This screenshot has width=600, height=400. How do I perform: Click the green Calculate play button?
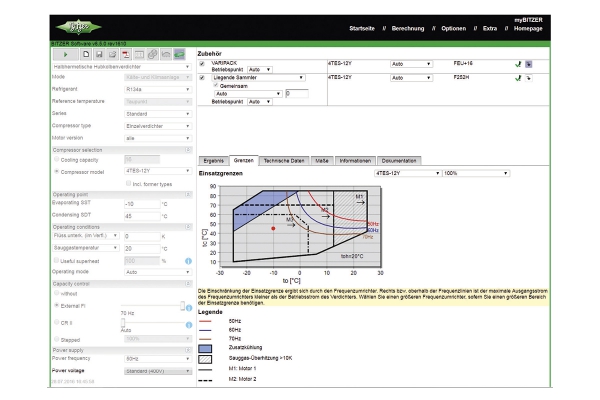click(65, 54)
